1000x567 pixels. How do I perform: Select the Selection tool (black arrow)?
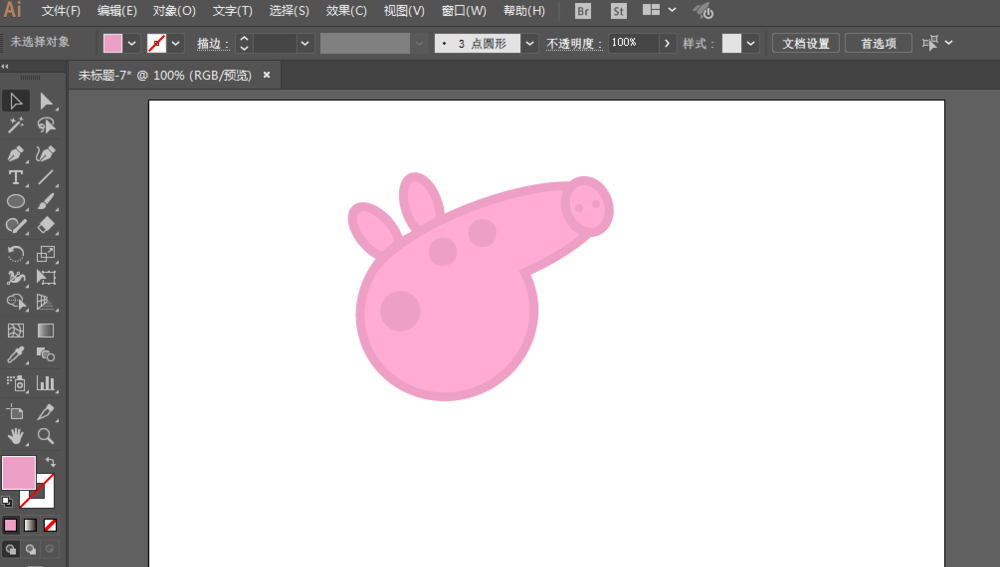[x=16, y=101]
